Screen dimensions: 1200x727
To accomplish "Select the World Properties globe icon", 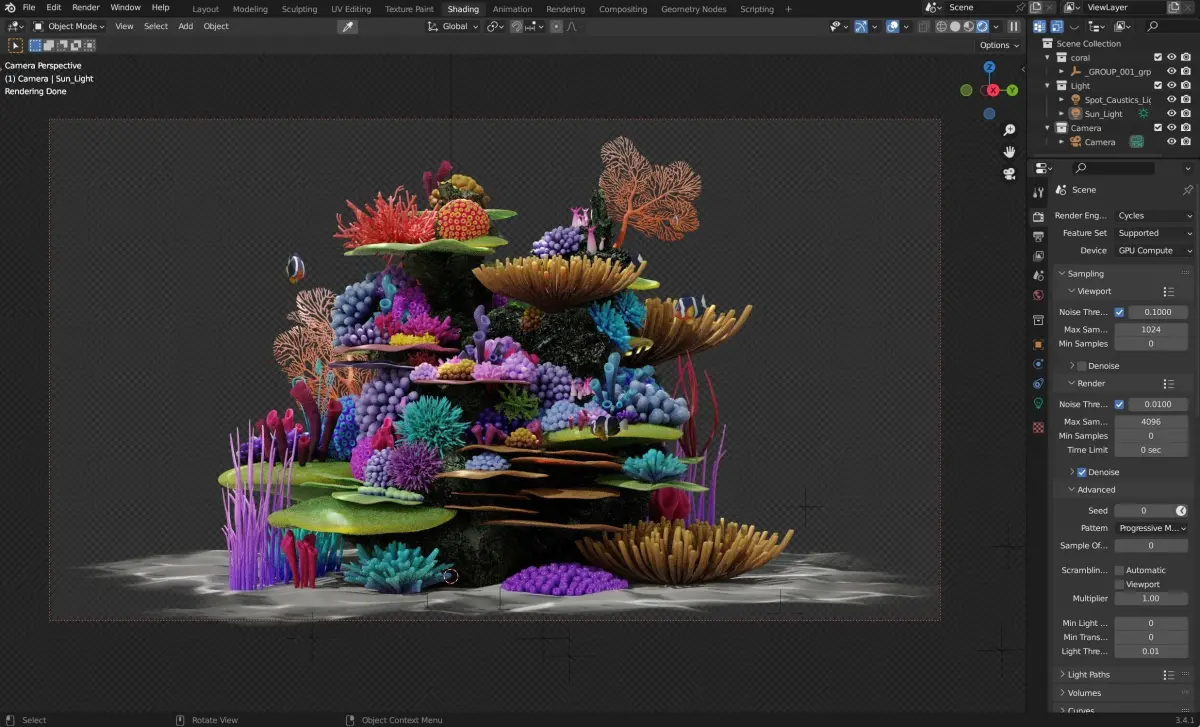I will click(x=1038, y=295).
